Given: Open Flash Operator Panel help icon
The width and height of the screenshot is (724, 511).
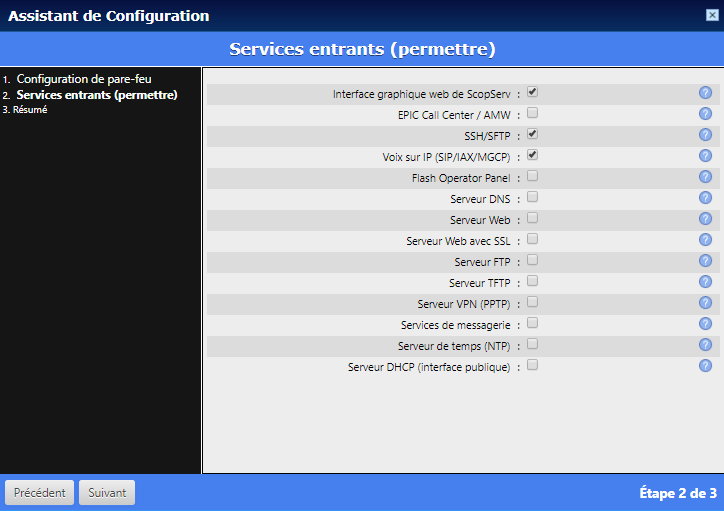Looking at the screenshot, I should coord(705,177).
